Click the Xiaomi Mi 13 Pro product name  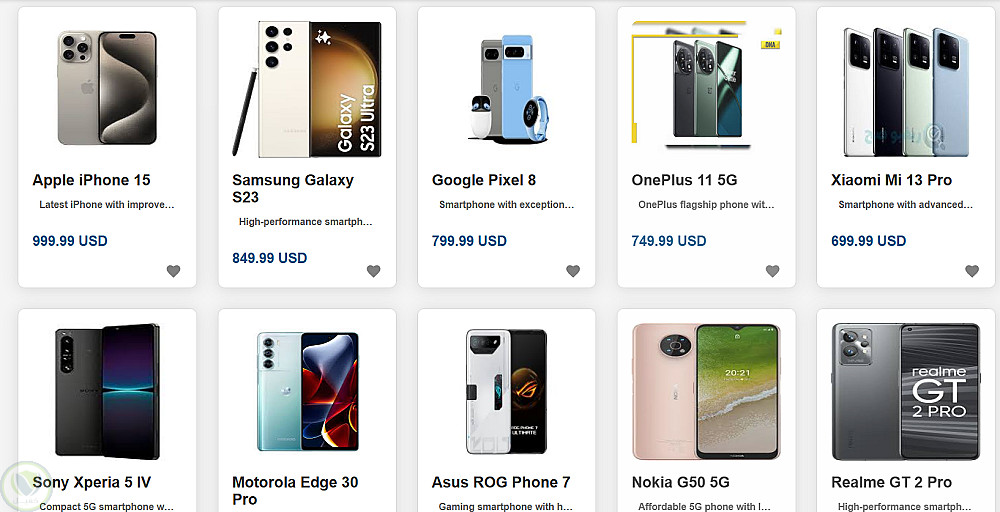[891, 180]
